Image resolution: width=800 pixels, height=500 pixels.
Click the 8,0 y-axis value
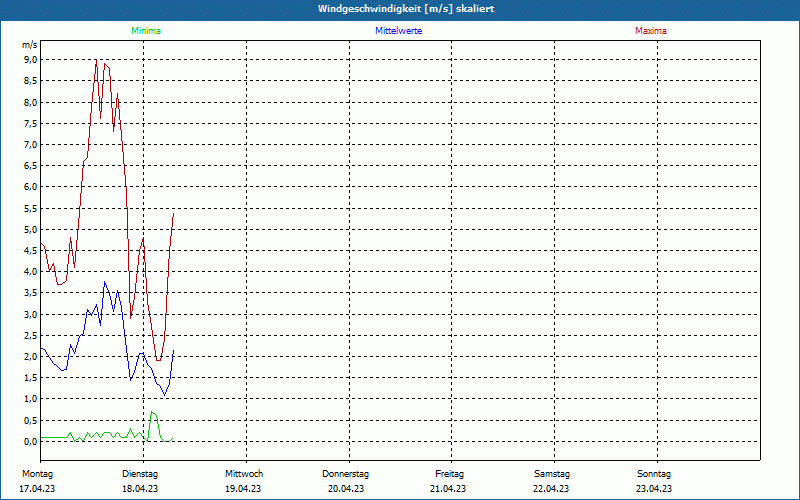click(31, 102)
